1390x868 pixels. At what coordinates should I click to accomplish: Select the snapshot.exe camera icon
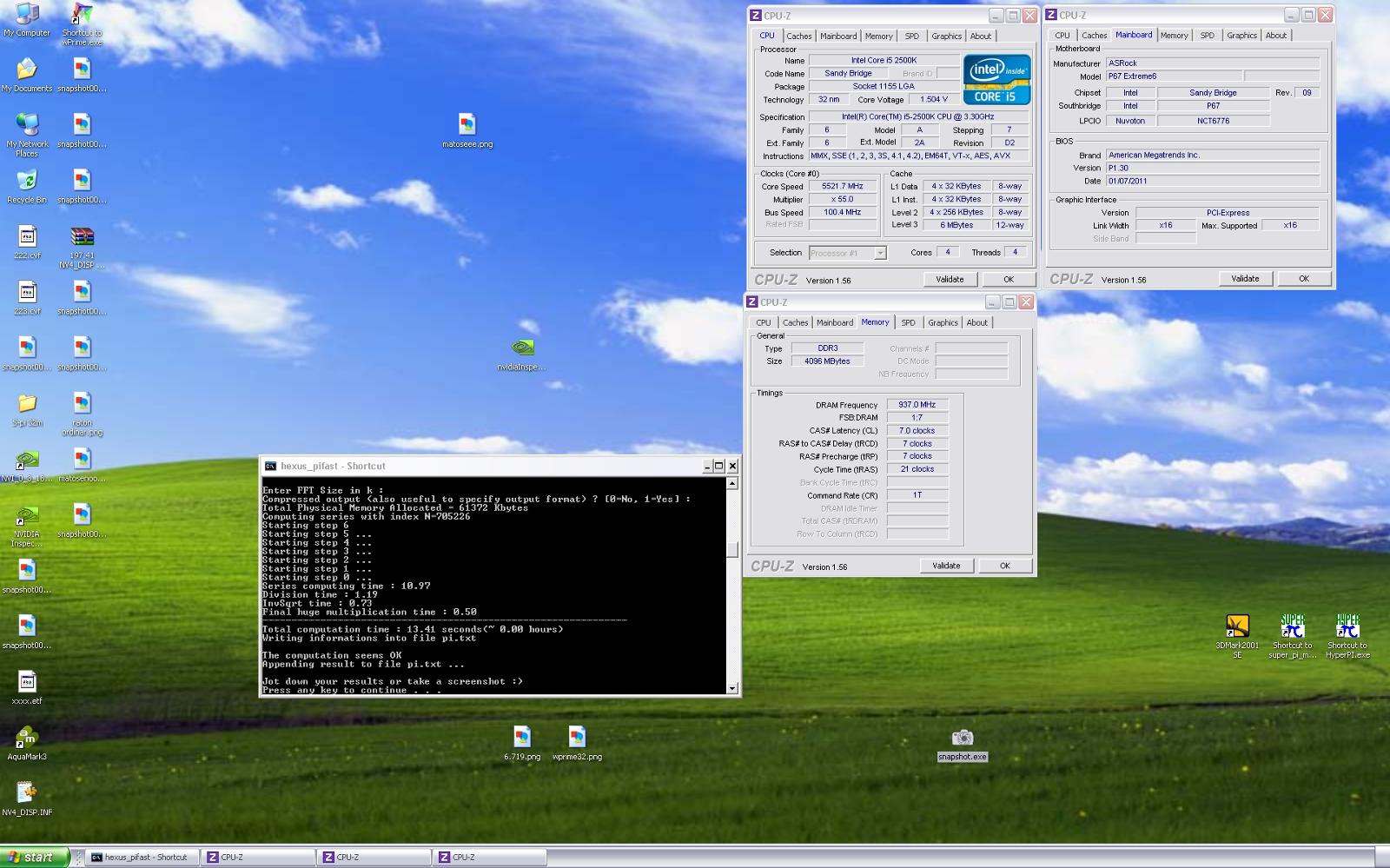point(963,744)
